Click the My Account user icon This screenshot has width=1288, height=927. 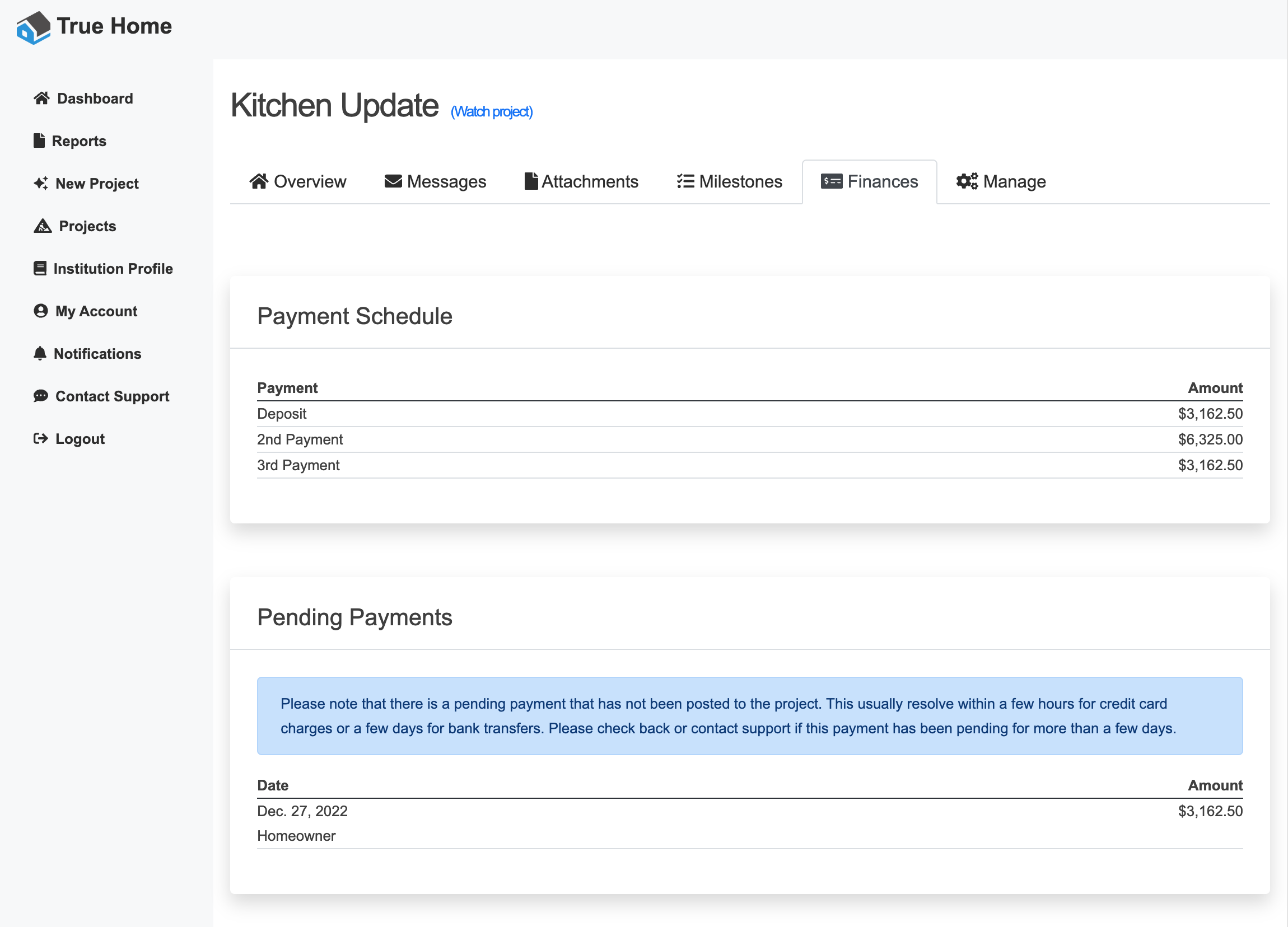point(41,311)
